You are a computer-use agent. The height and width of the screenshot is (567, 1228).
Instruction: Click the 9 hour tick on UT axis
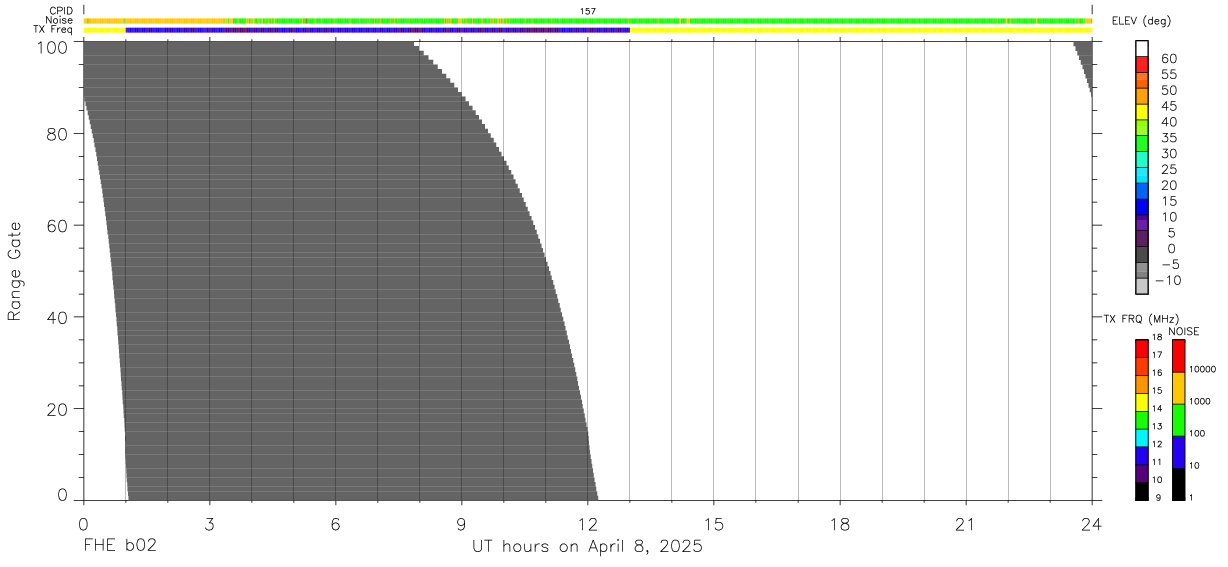coord(461,523)
